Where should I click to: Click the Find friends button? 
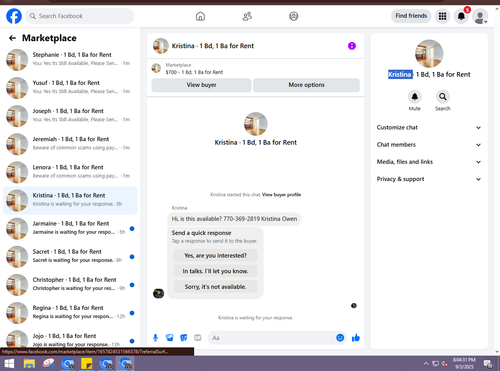click(411, 16)
